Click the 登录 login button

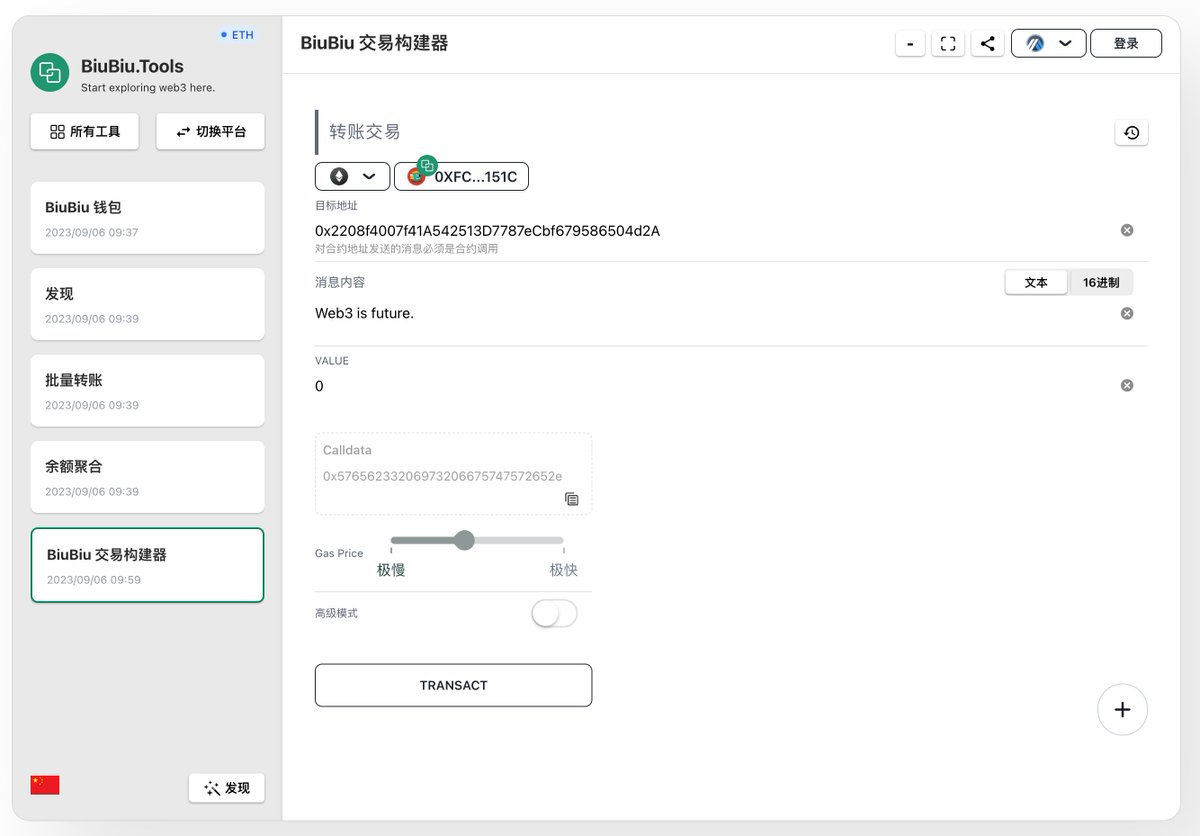coord(1126,44)
